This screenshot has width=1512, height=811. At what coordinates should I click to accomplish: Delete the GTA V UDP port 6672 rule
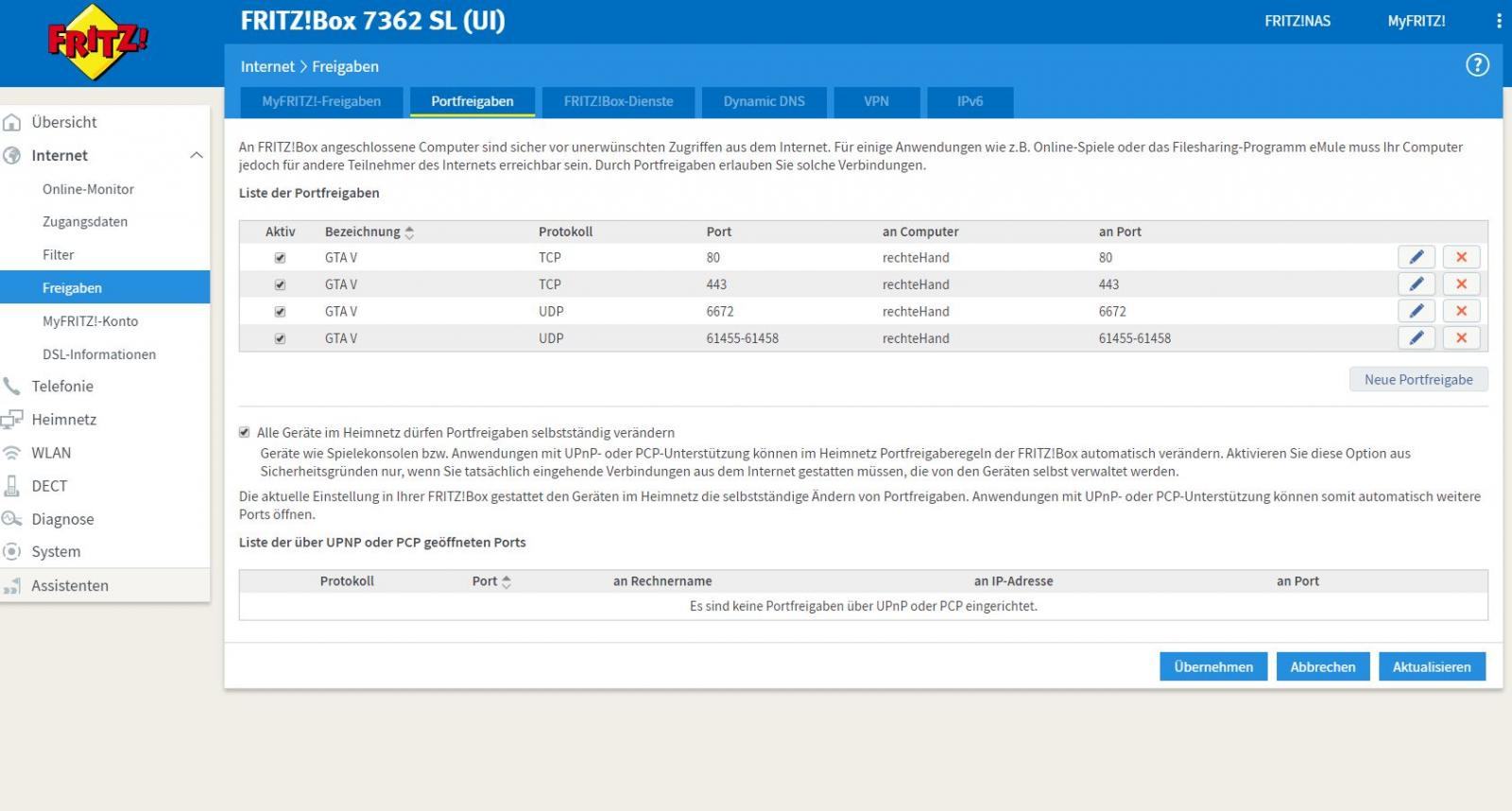click(1461, 311)
